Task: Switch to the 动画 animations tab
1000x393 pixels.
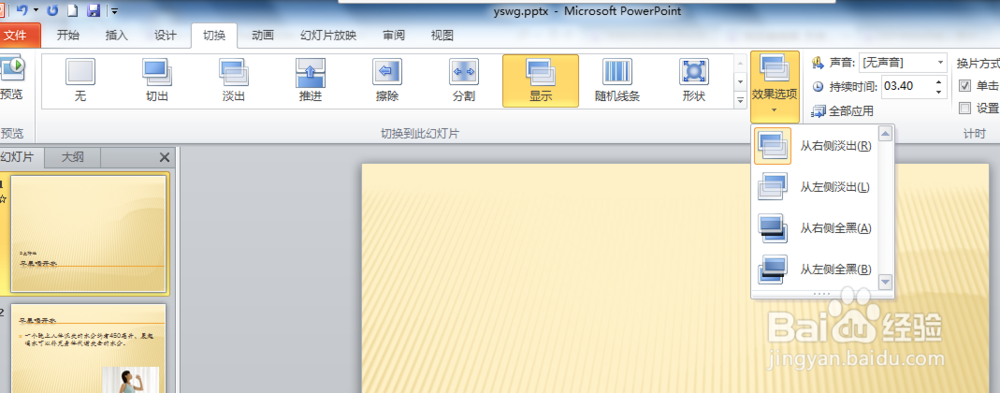Action: (x=262, y=36)
